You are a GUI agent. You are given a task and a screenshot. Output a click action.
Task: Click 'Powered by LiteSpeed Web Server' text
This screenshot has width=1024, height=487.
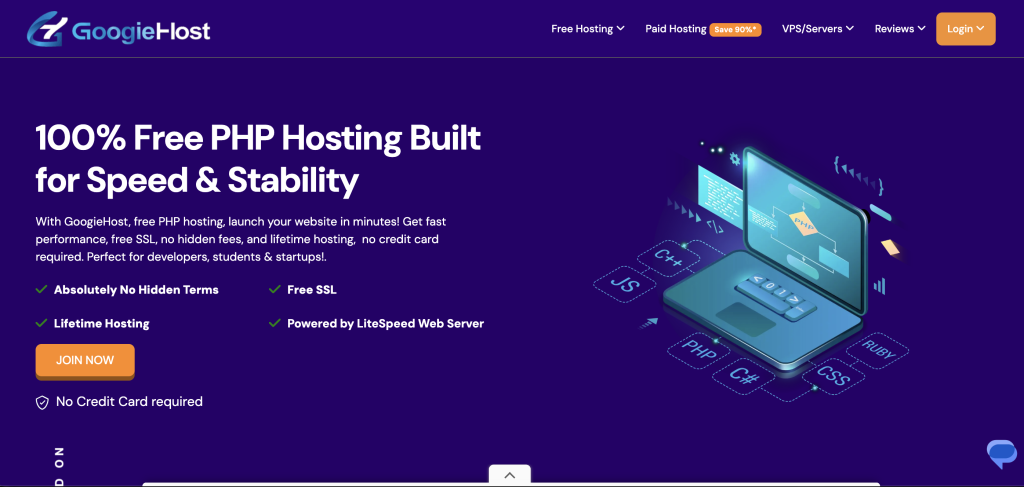(x=385, y=323)
